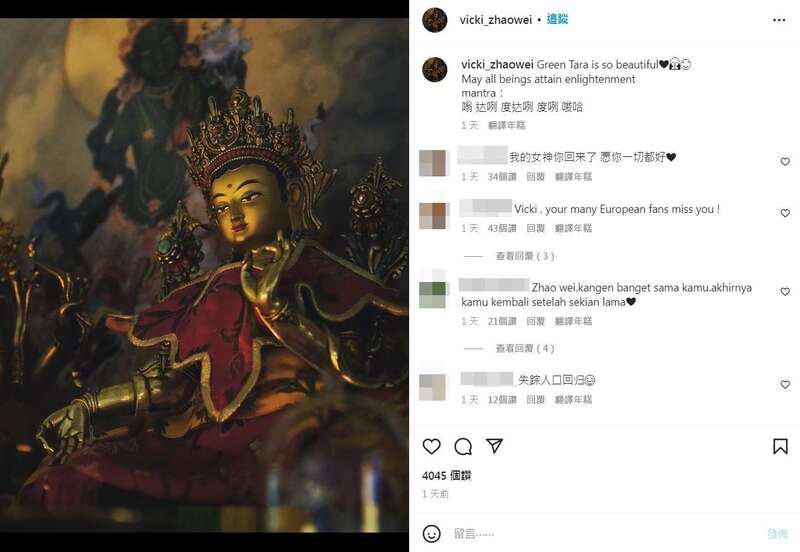Like the '我的女神你回来了' comment

pyautogui.click(x=785, y=162)
